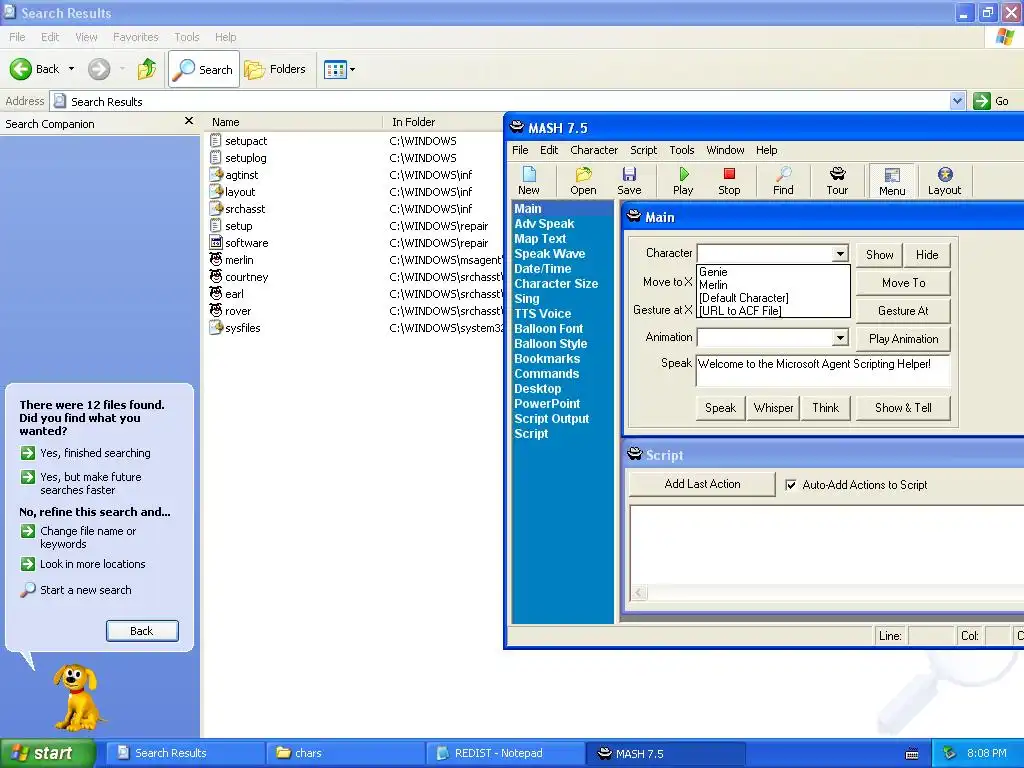Image resolution: width=1024 pixels, height=768 pixels.
Task: Switch to chars folder on taskbar
Action: pos(346,753)
